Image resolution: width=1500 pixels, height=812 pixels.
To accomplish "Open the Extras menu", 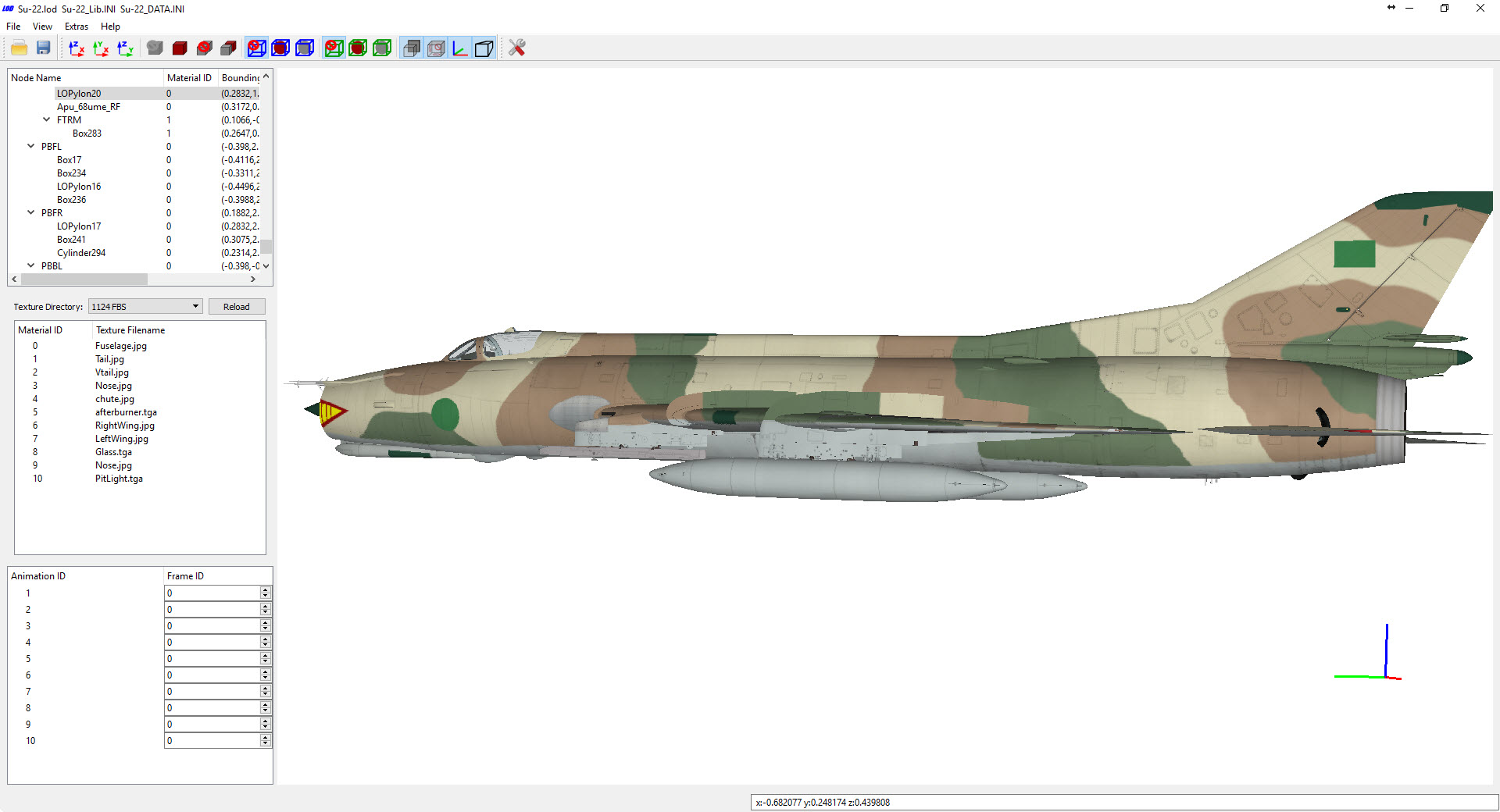I will (x=77, y=27).
